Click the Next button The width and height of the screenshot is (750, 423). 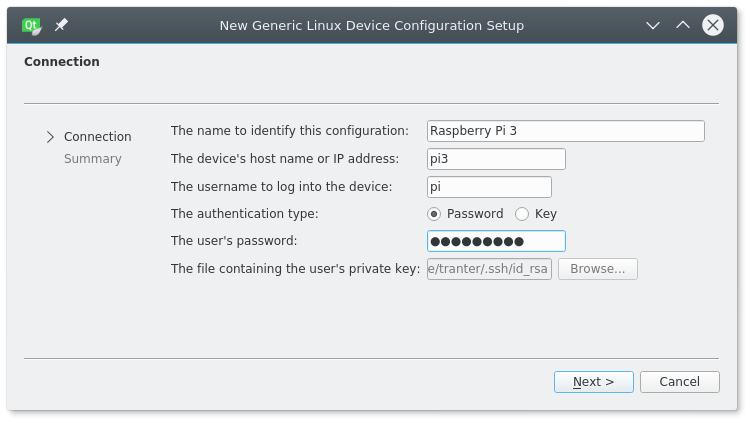pyautogui.click(x=595, y=382)
